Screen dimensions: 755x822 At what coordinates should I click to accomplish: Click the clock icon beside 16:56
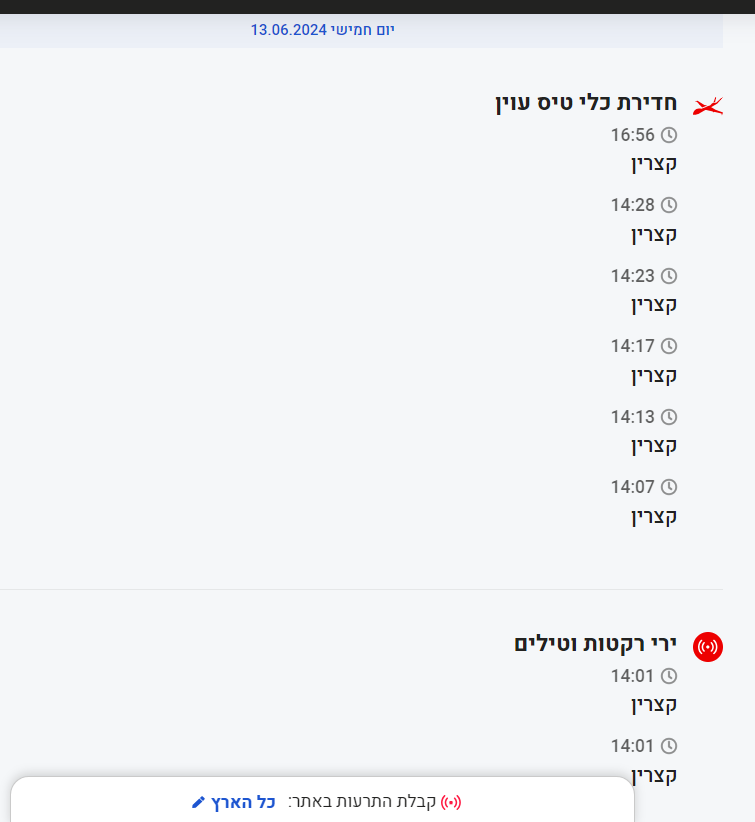click(x=669, y=135)
